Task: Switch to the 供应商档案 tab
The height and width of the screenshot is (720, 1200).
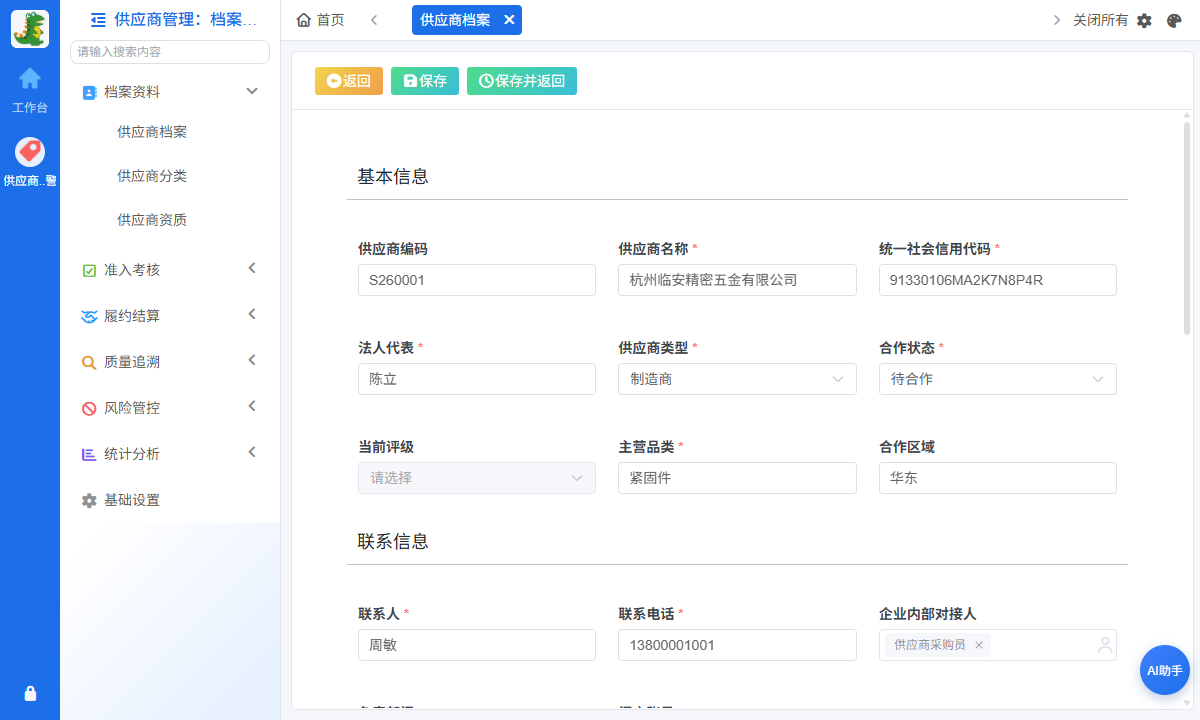Action: click(455, 20)
